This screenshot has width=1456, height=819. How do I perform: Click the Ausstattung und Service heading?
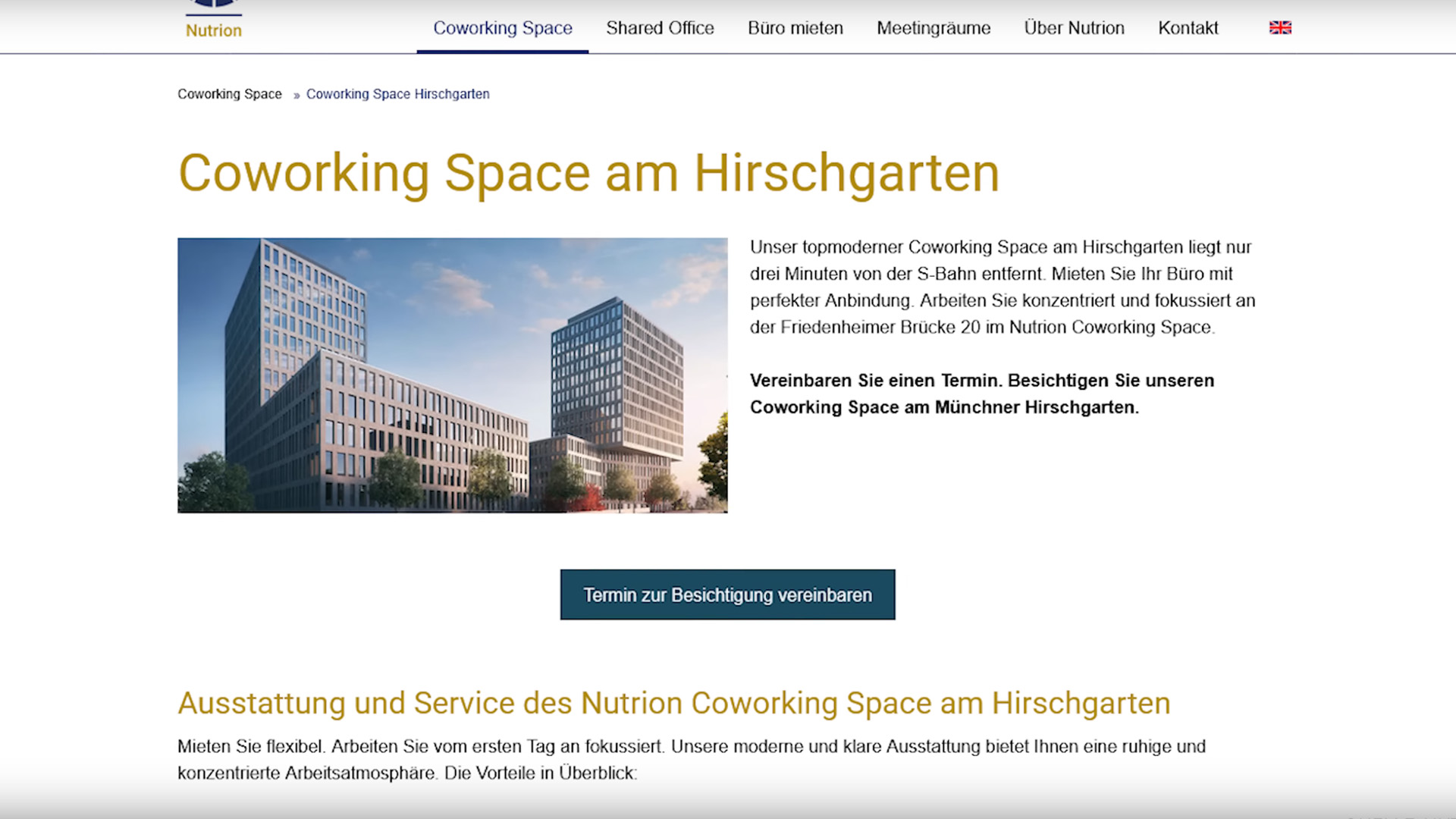[x=673, y=703]
